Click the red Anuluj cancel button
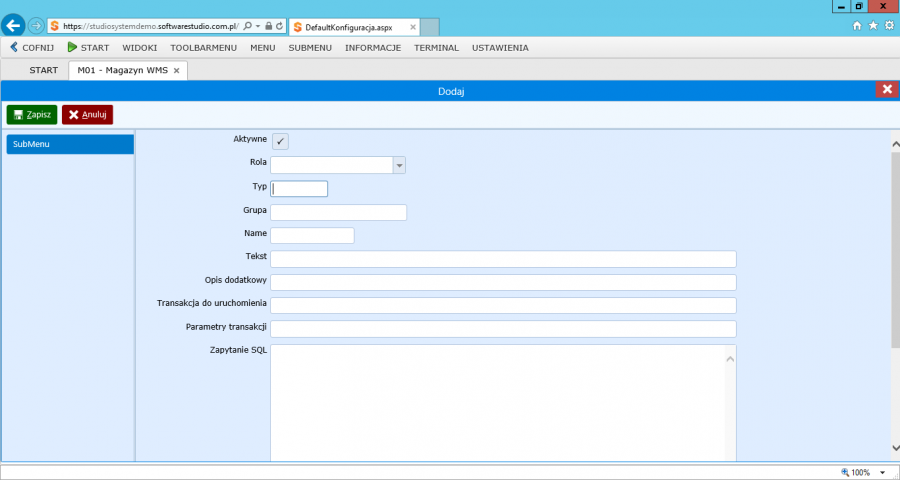This screenshot has width=900, height=480. (x=87, y=114)
